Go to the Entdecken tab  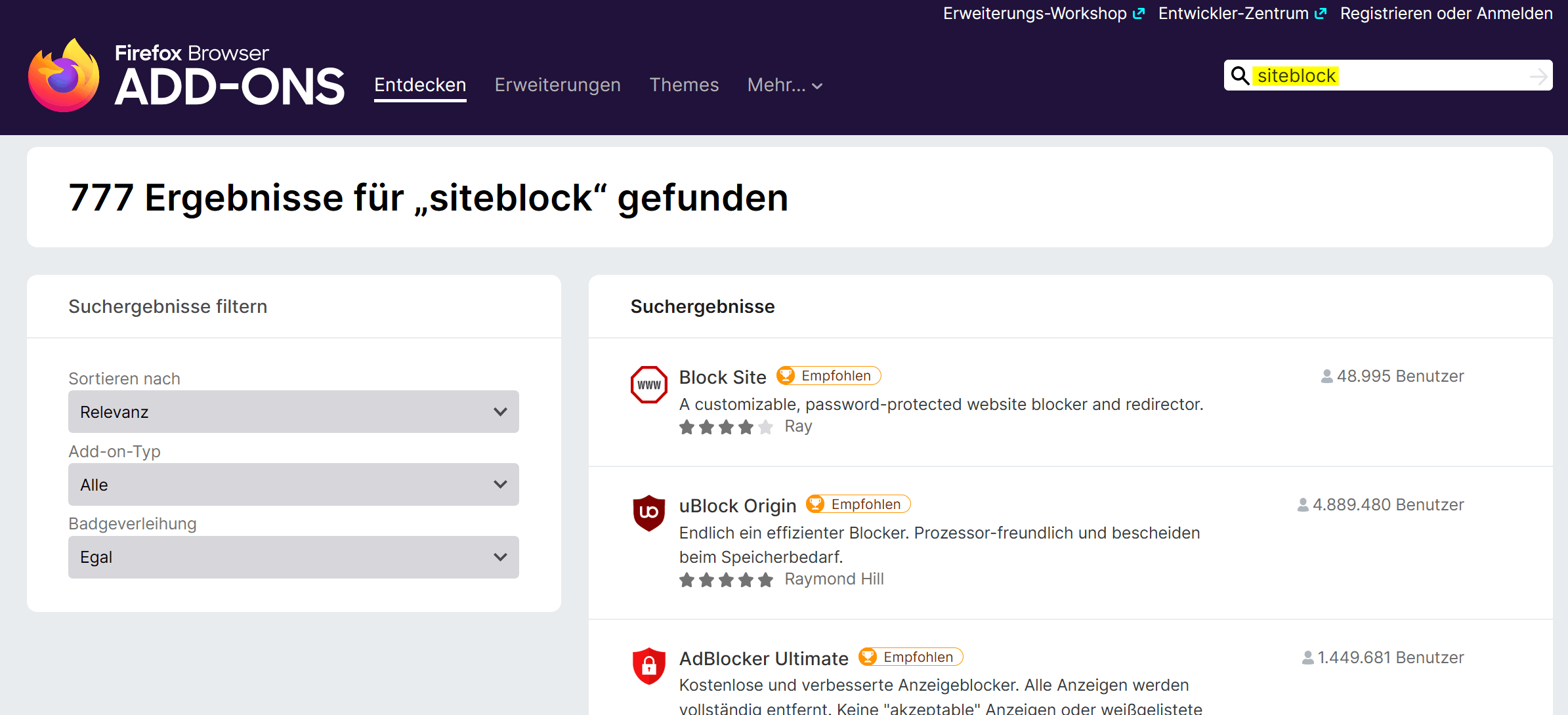click(420, 85)
